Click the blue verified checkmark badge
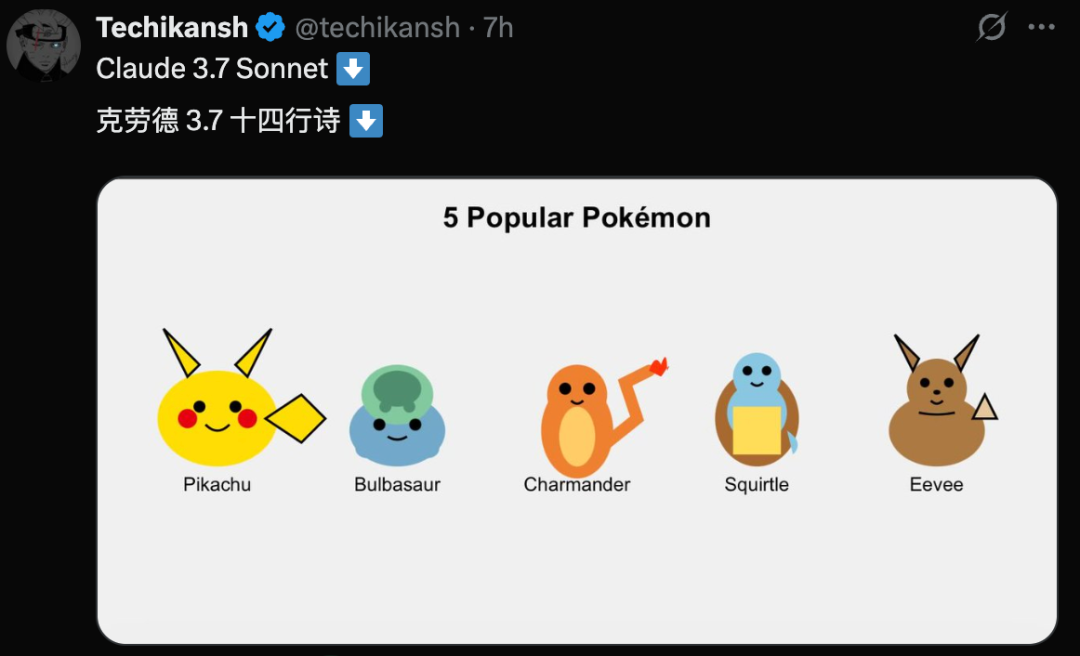The image size is (1080, 656). [270, 27]
